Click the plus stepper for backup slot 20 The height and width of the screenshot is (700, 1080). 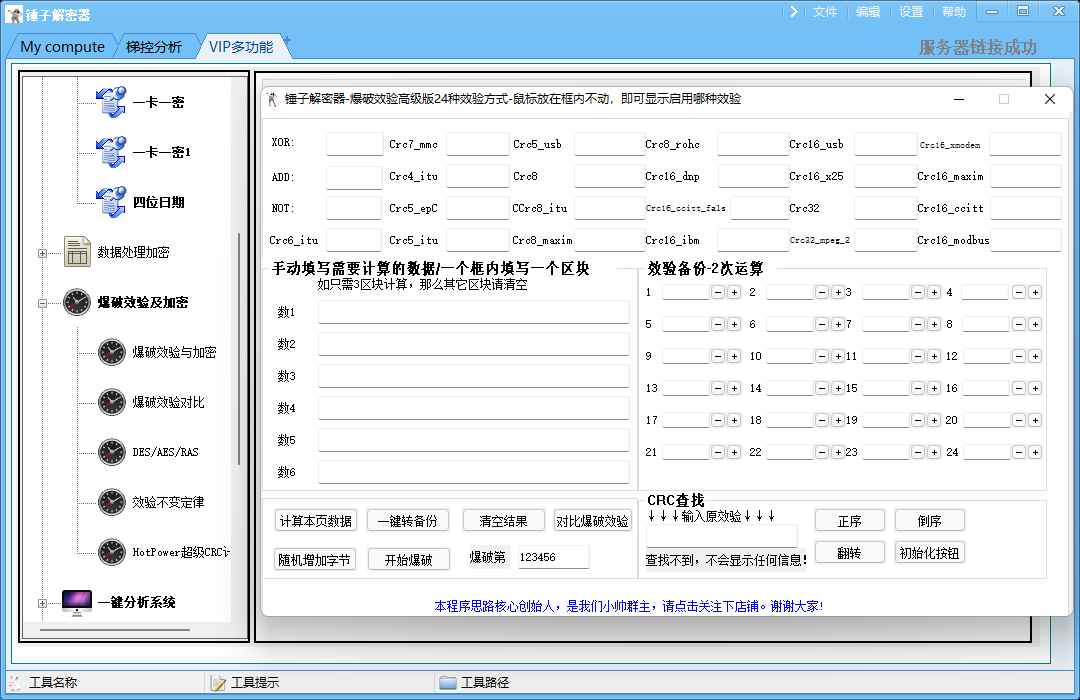click(x=1035, y=420)
